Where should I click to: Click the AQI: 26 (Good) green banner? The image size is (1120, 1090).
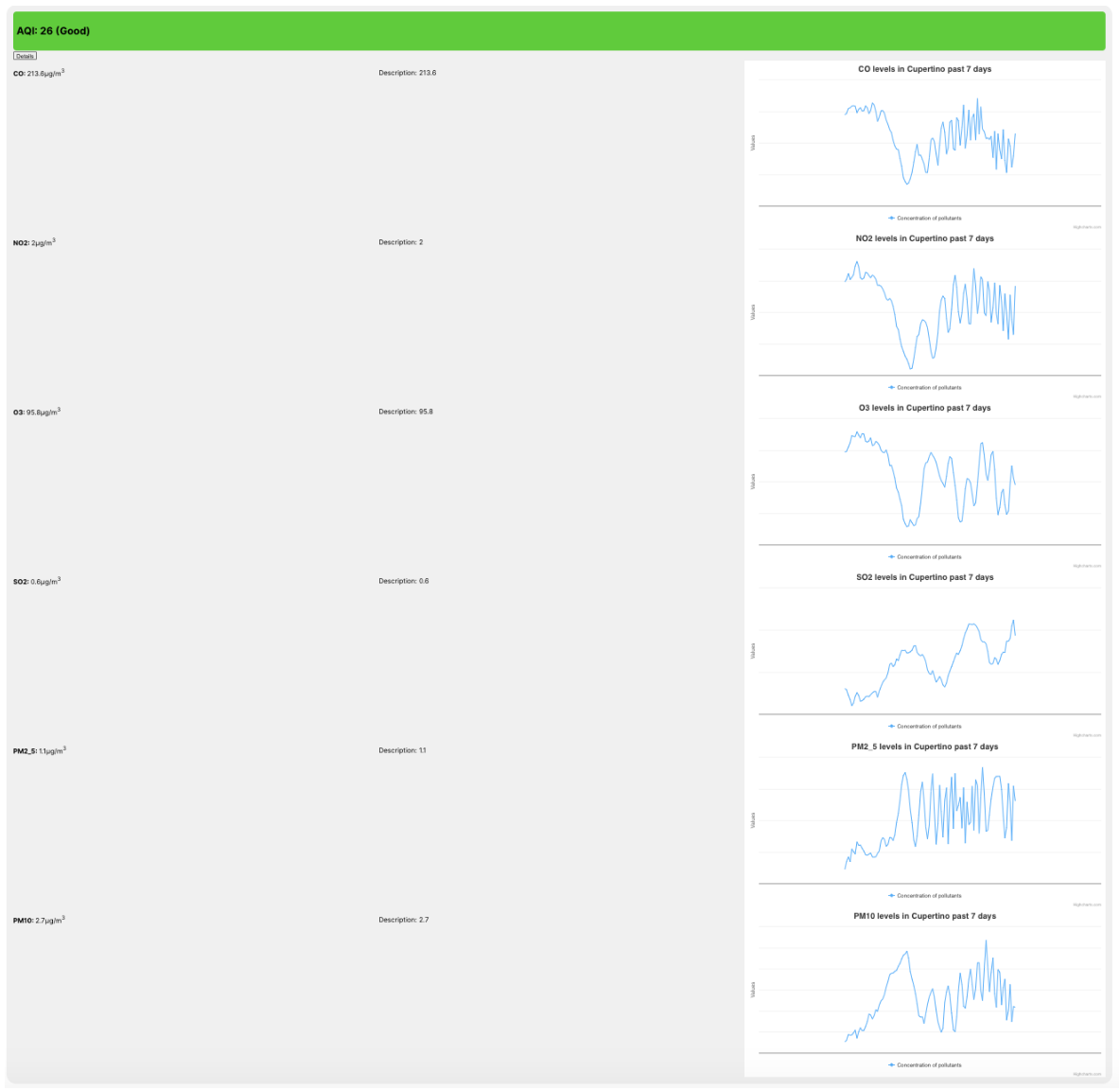pyautogui.click(x=559, y=30)
